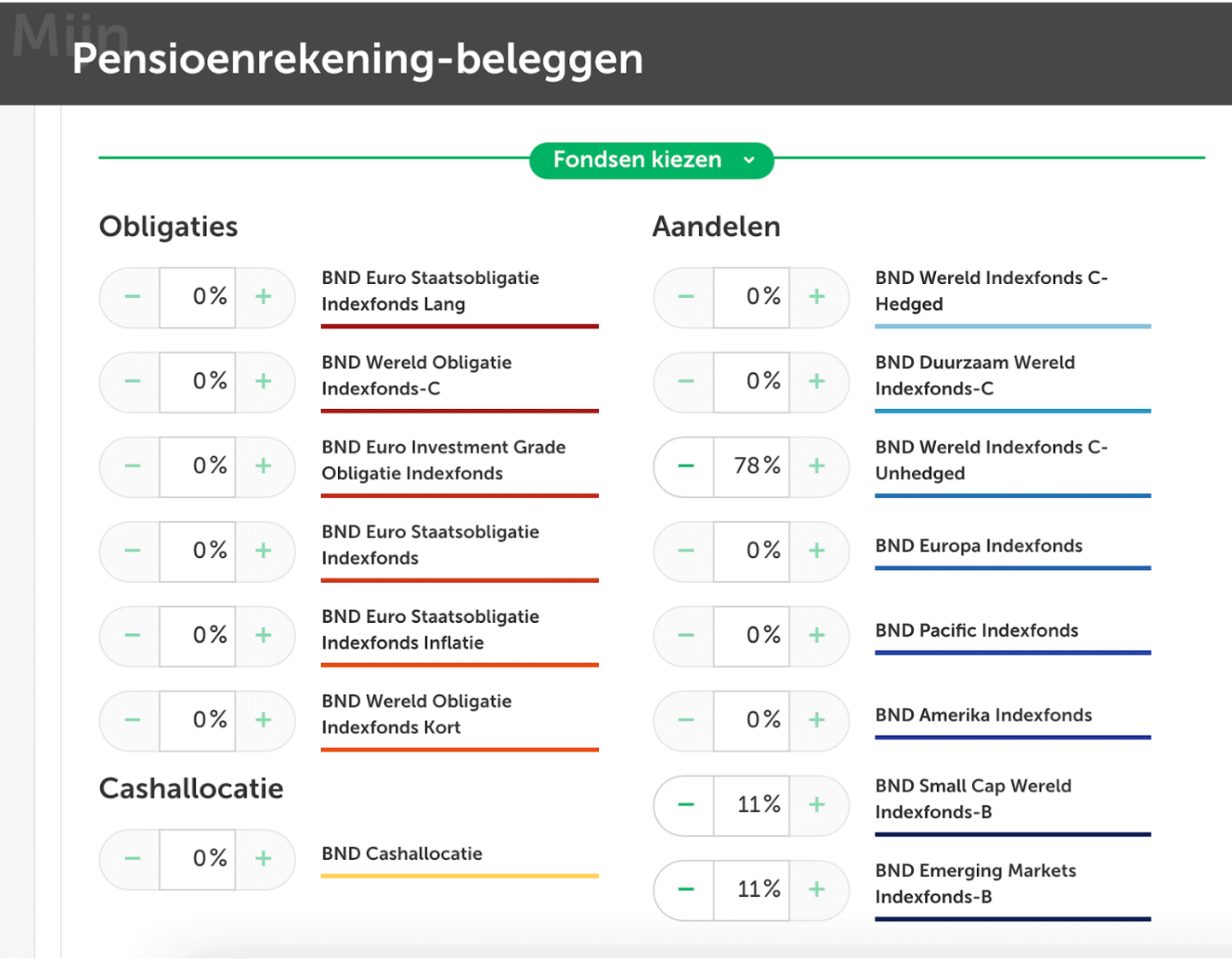
Task: Decrease BND Wereld Indexfonds C-Unhedged percentage
Action: (x=685, y=465)
